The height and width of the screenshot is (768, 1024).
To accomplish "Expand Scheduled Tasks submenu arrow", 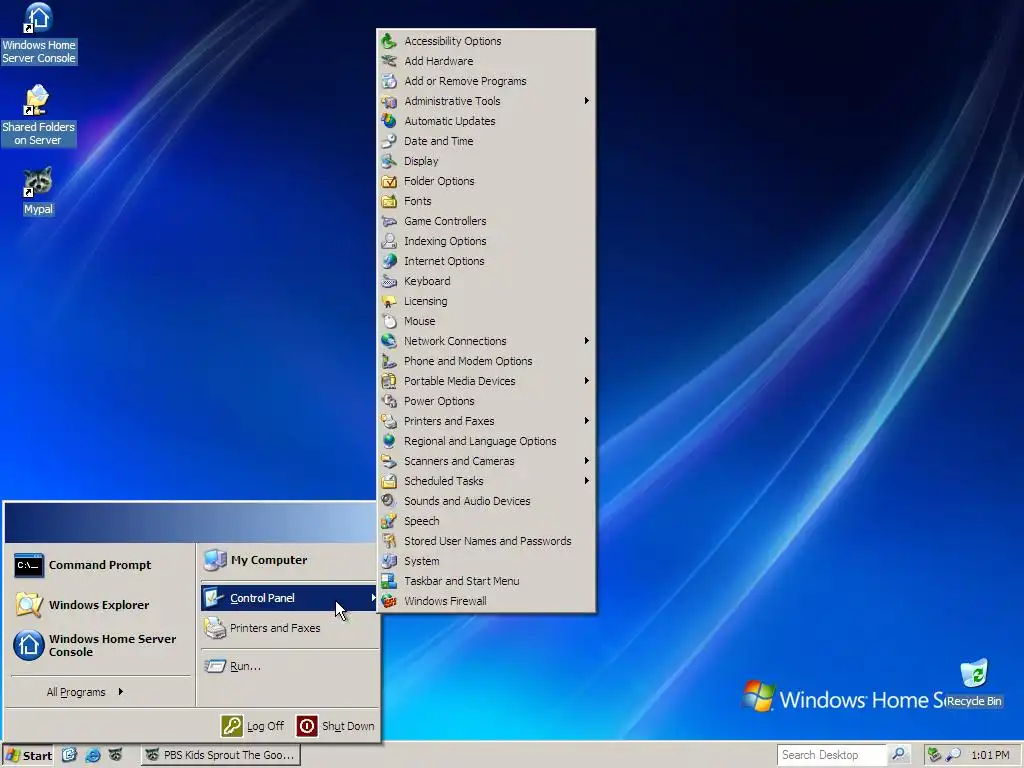I will click(x=586, y=481).
